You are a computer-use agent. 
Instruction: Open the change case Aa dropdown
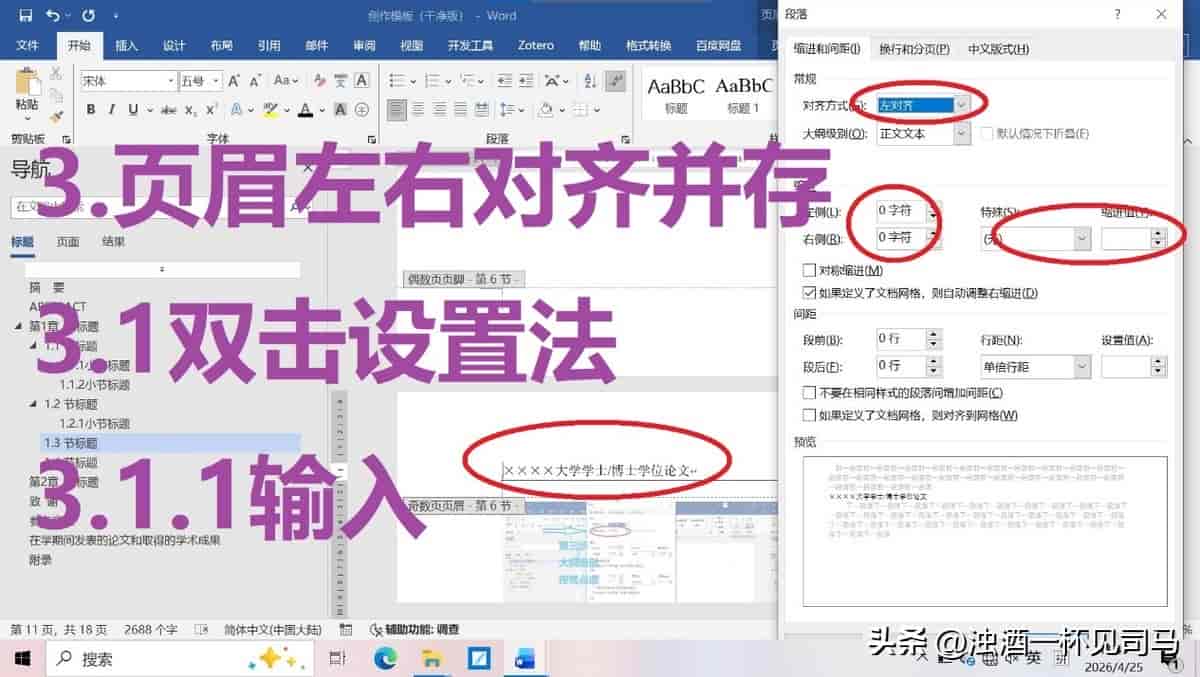click(286, 81)
